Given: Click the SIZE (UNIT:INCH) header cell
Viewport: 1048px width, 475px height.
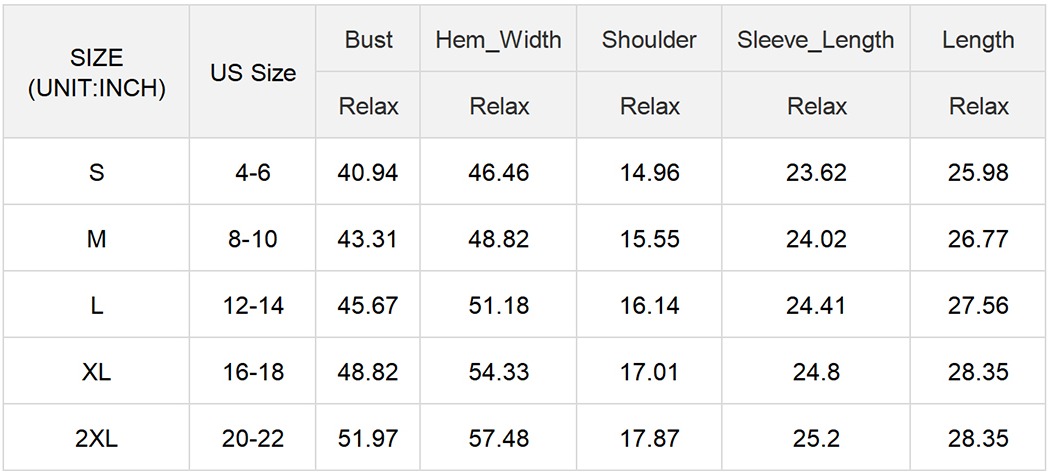Looking at the screenshot, I should point(96,72).
